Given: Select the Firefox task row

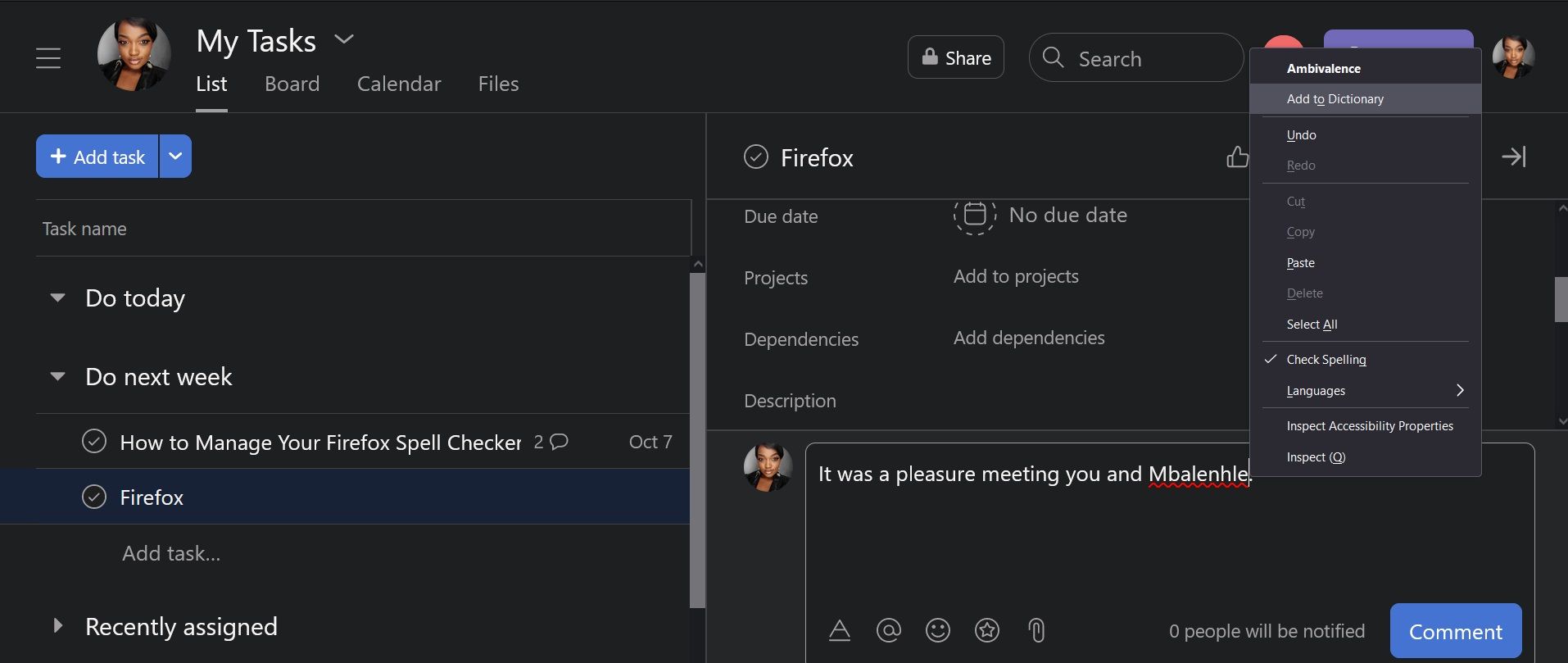Looking at the screenshot, I should (345, 497).
